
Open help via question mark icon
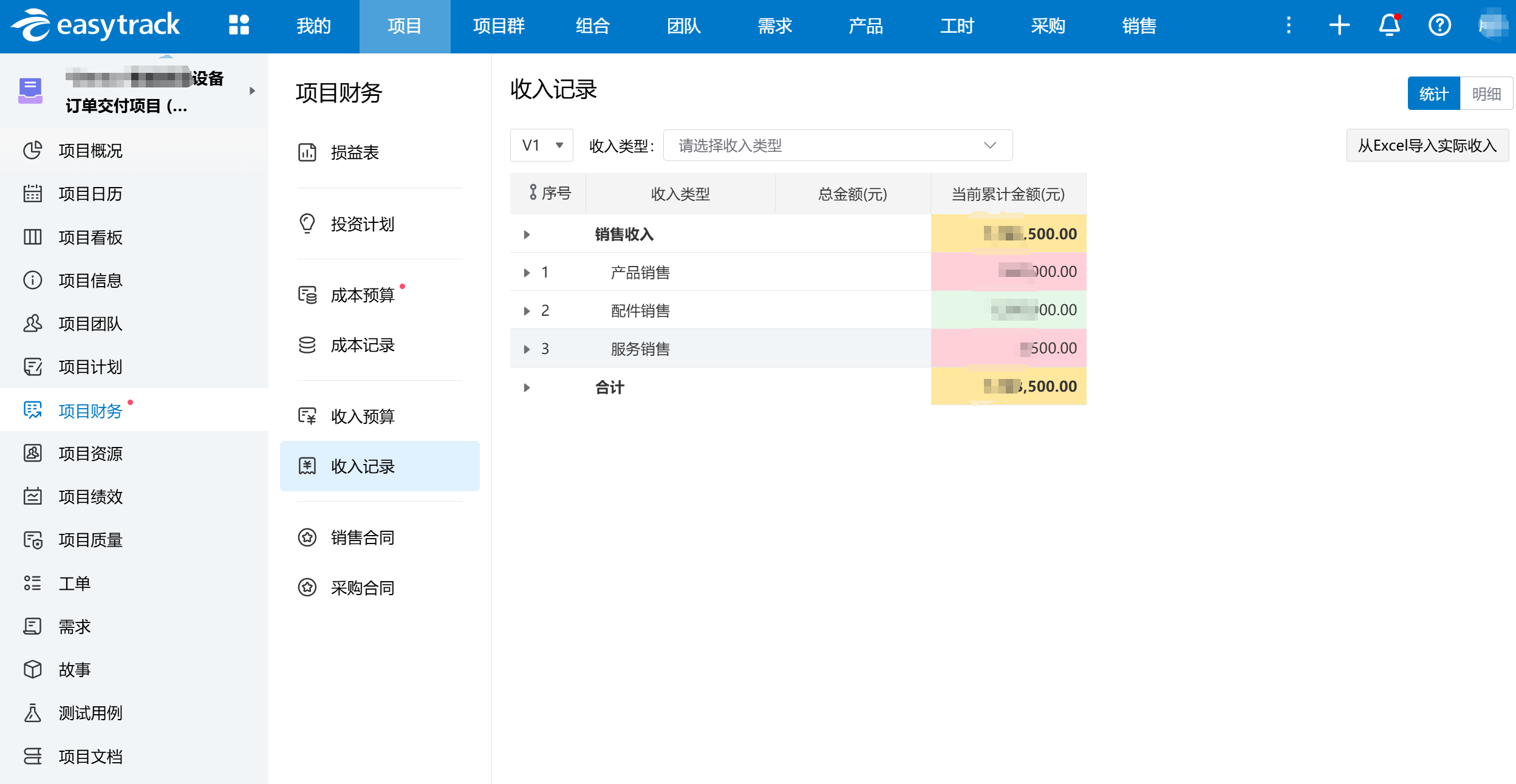[x=1439, y=26]
